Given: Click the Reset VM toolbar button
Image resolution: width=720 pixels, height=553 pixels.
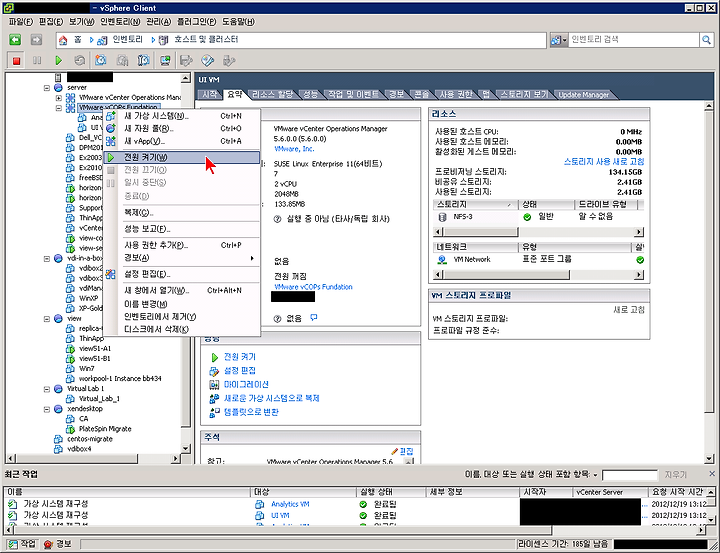Looking at the screenshot, I should tap(79, 60).
